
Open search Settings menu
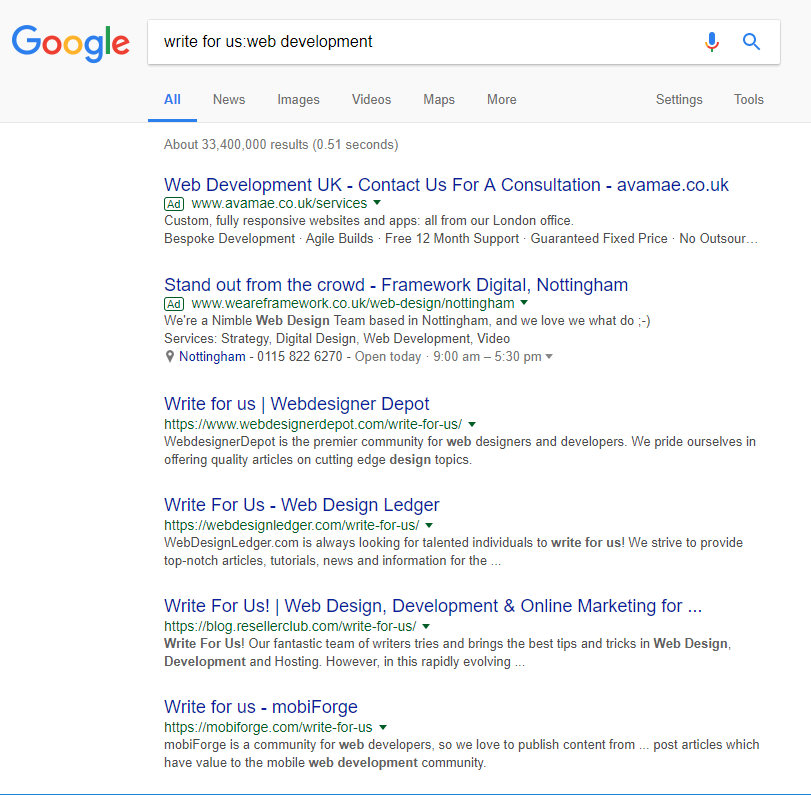coord(679,99)
